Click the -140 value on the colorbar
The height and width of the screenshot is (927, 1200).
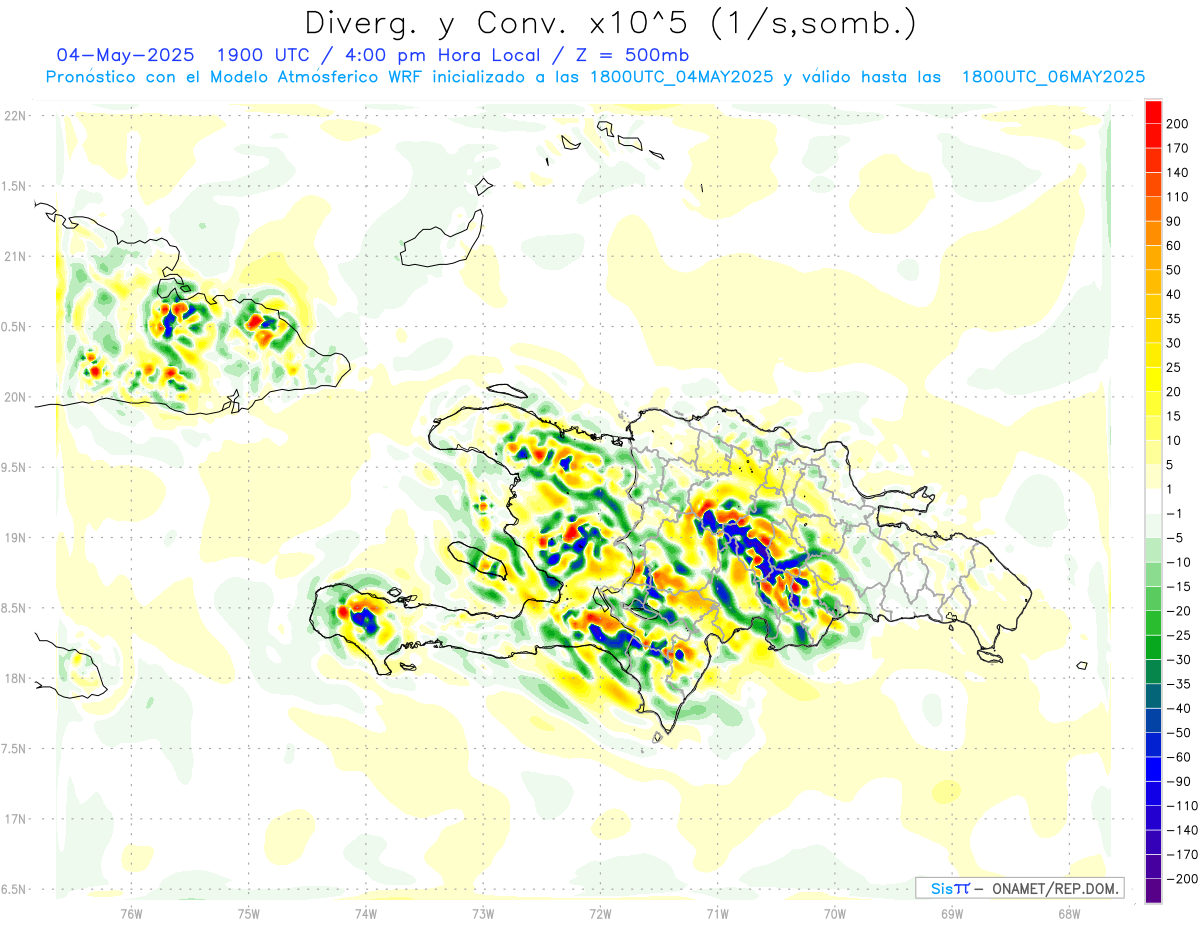pyautogui.click(x=1183, y=830)
